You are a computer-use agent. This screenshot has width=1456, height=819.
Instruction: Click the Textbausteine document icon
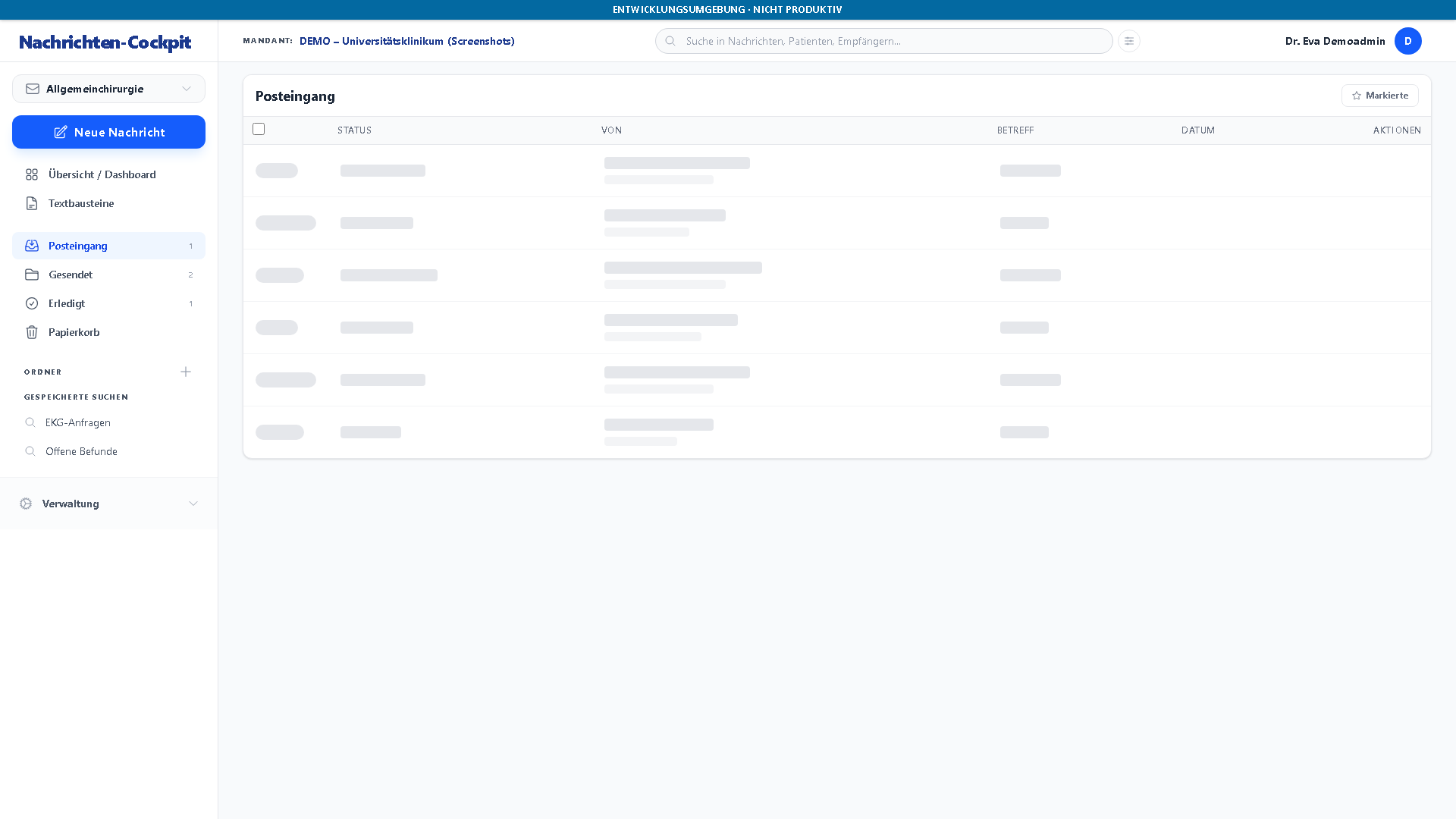(32, 203)
